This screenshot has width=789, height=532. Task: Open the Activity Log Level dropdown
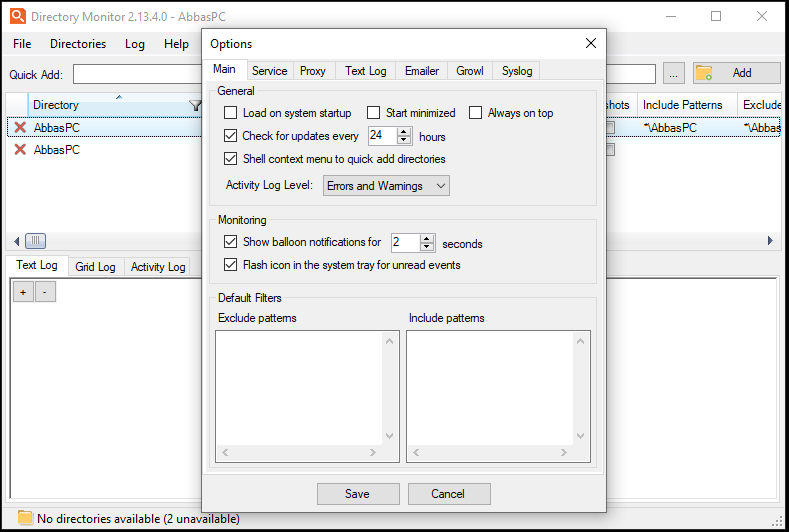click(x=386, y=186)
